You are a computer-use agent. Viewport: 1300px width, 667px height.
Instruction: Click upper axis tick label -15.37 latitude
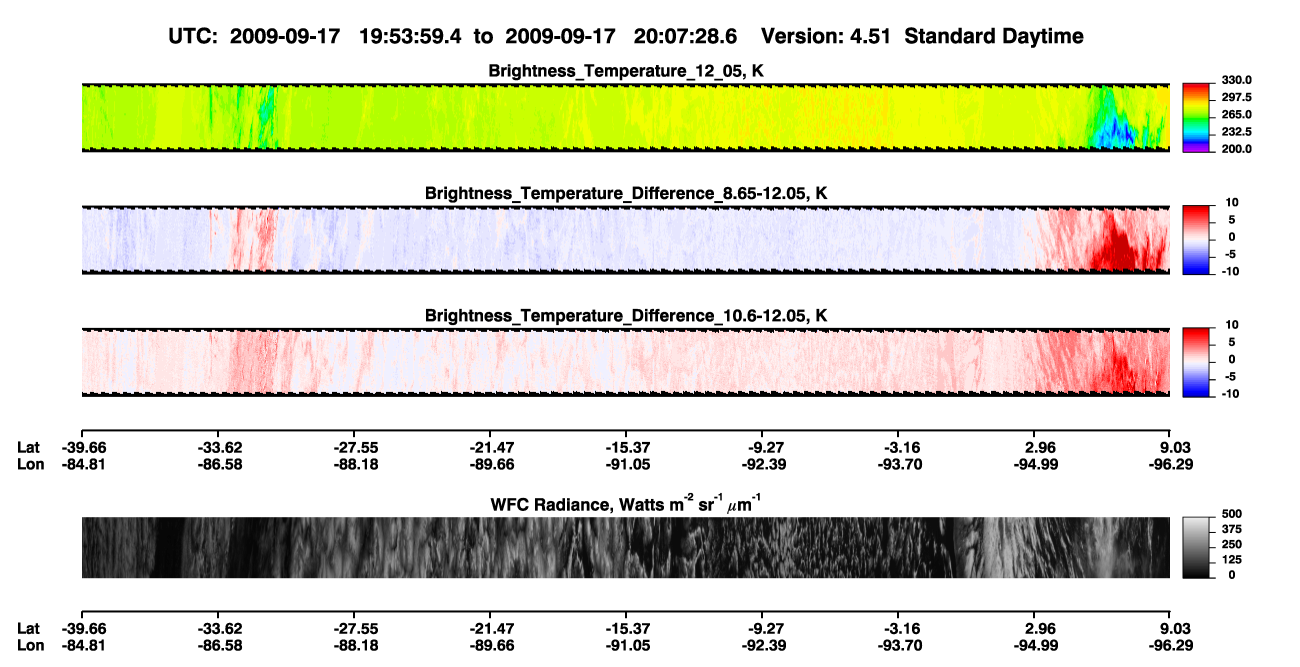[x=626, y=447]
